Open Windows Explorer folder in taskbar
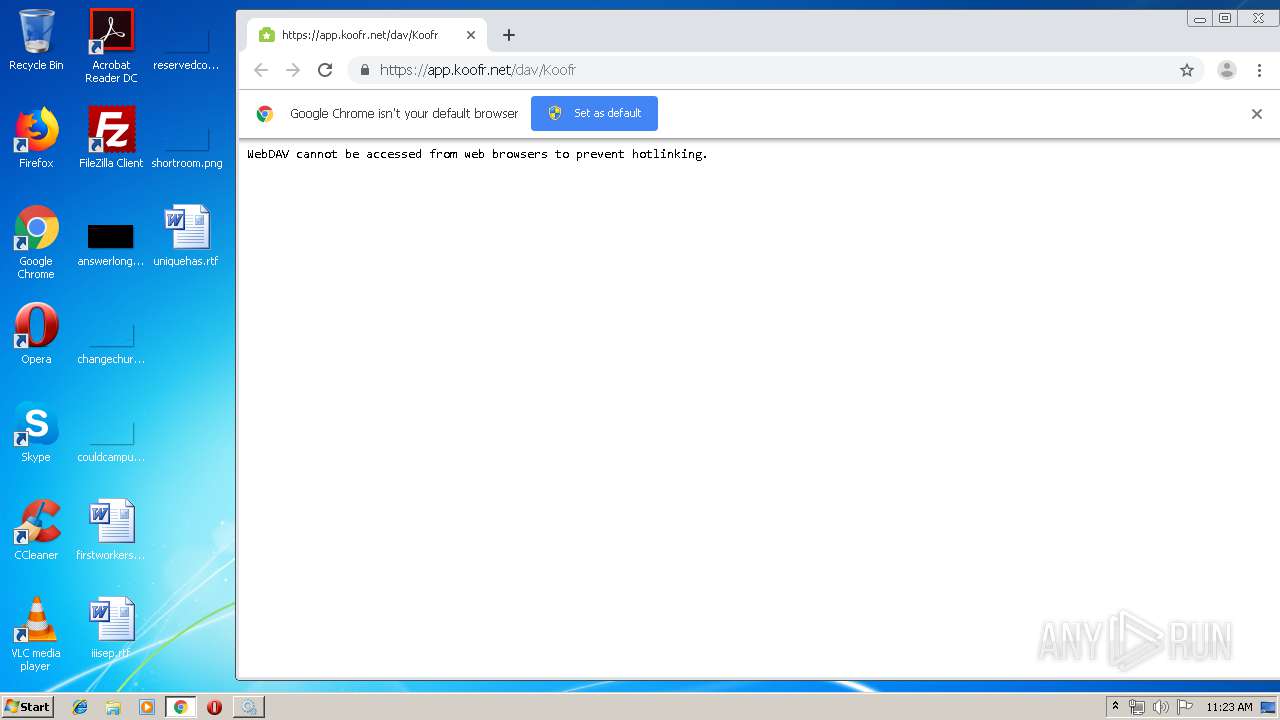This screenshot has height=720, width=1280. point(113,707)
